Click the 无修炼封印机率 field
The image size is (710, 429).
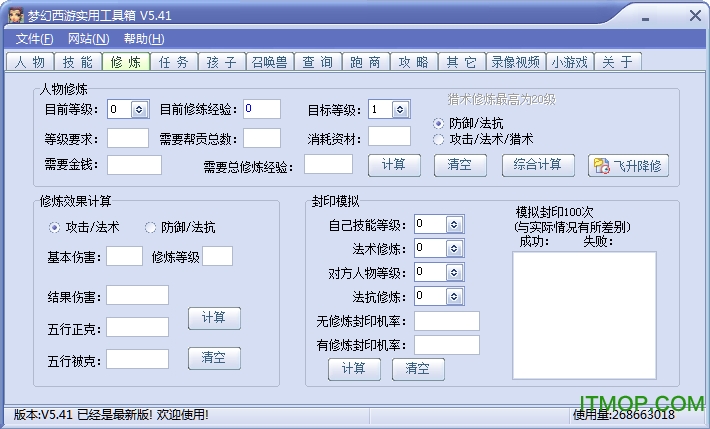(447, 321)
